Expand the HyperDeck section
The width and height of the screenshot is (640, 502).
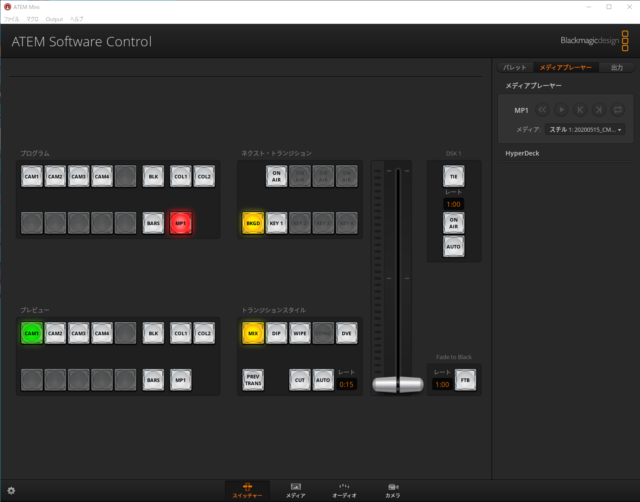click(x=522, y=153)
